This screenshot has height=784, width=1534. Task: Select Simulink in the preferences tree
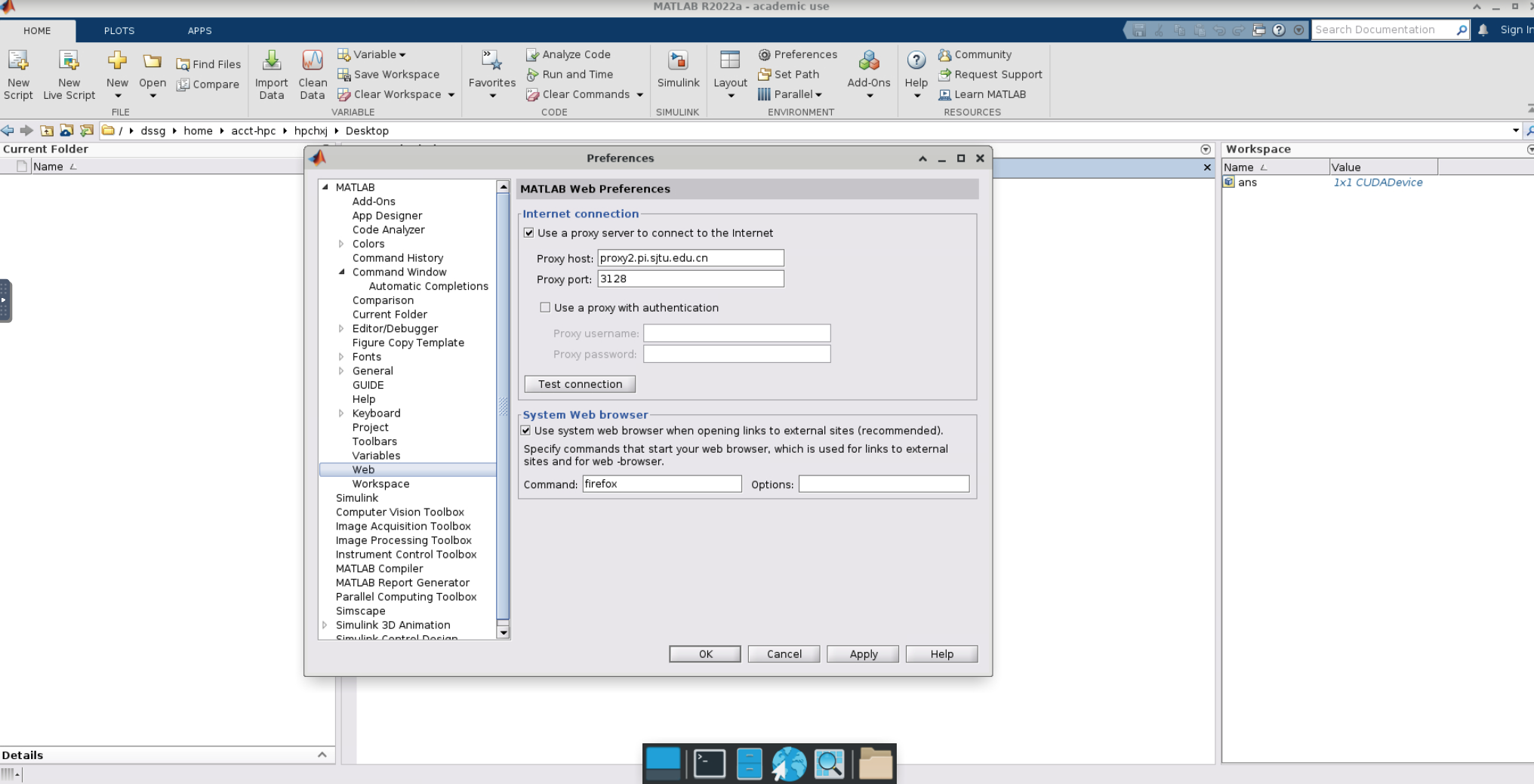(x=357, y=498)
